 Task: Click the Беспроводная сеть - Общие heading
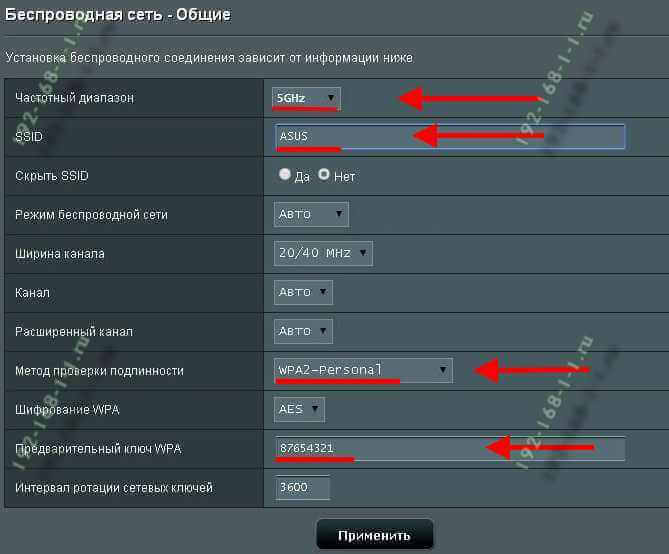118,15
